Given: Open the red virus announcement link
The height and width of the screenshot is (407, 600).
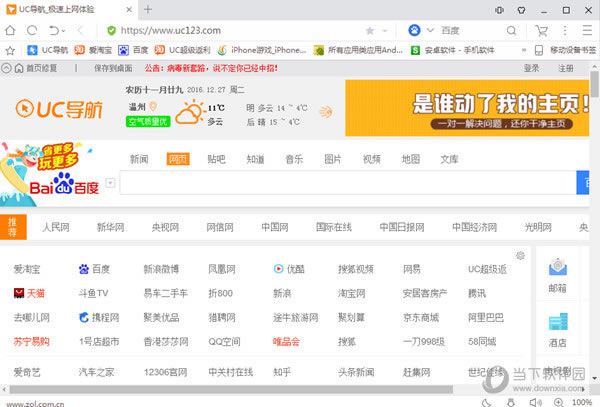Looking at the screenshot, I should pyautogui.click(x=211, y=68).
